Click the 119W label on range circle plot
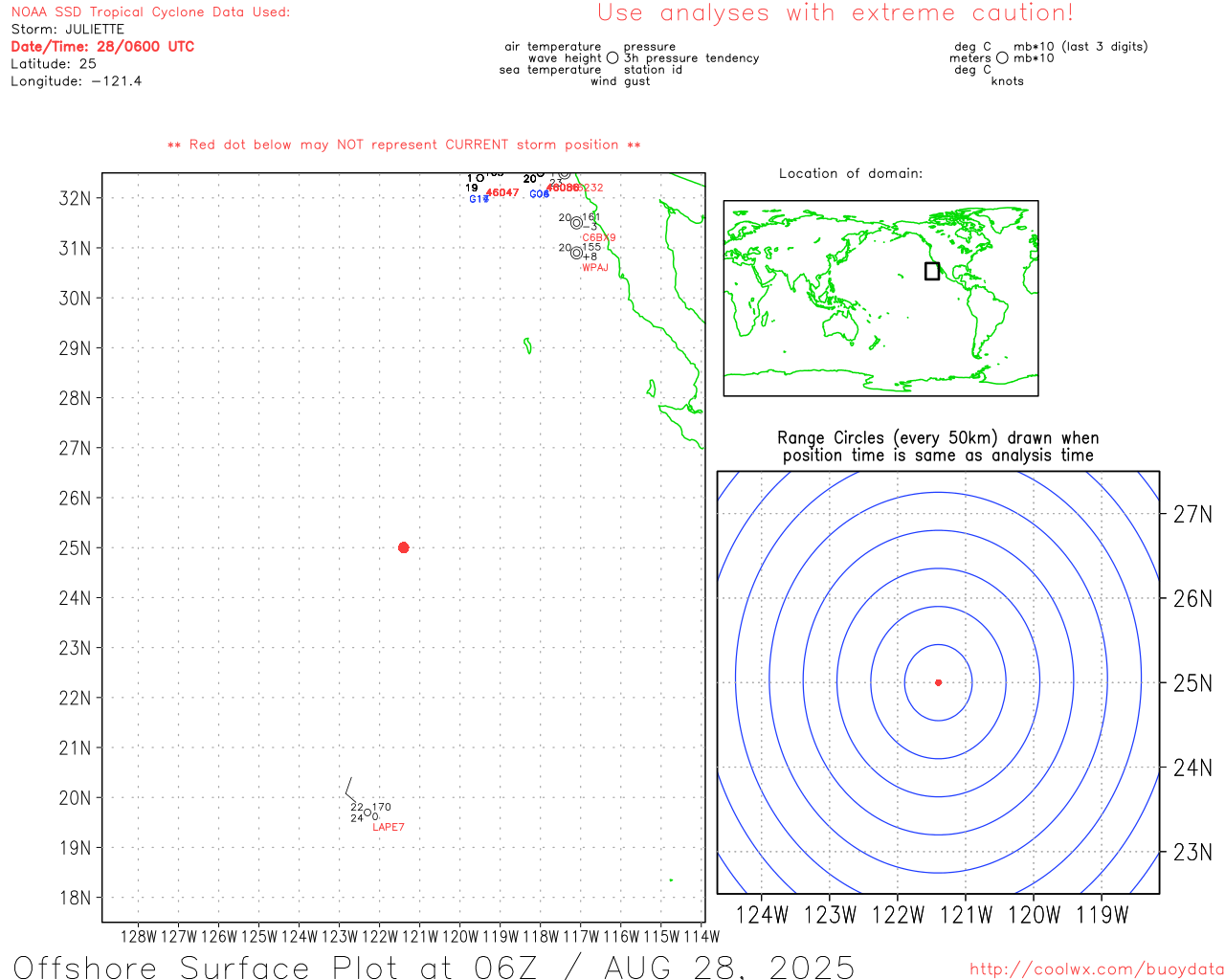The width and height of the screenshot is (1225, 980). [x=1102, y=916]
